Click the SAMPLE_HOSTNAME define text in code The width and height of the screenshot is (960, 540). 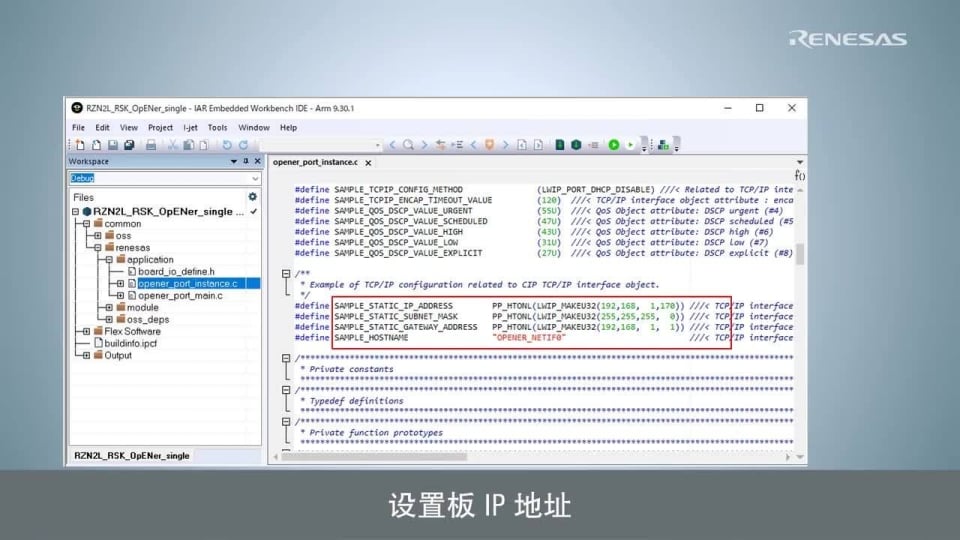[371, 338]
